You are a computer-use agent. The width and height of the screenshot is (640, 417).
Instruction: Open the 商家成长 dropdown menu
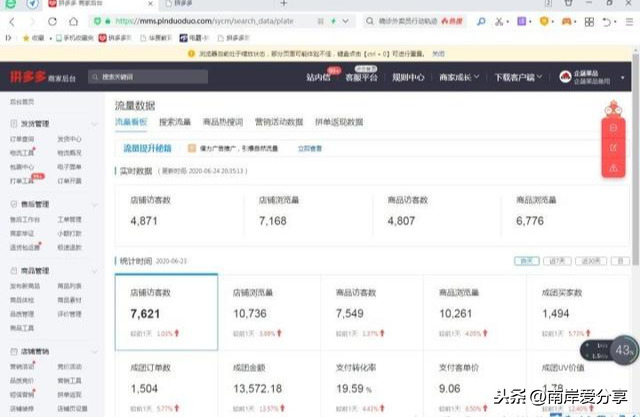459,77
